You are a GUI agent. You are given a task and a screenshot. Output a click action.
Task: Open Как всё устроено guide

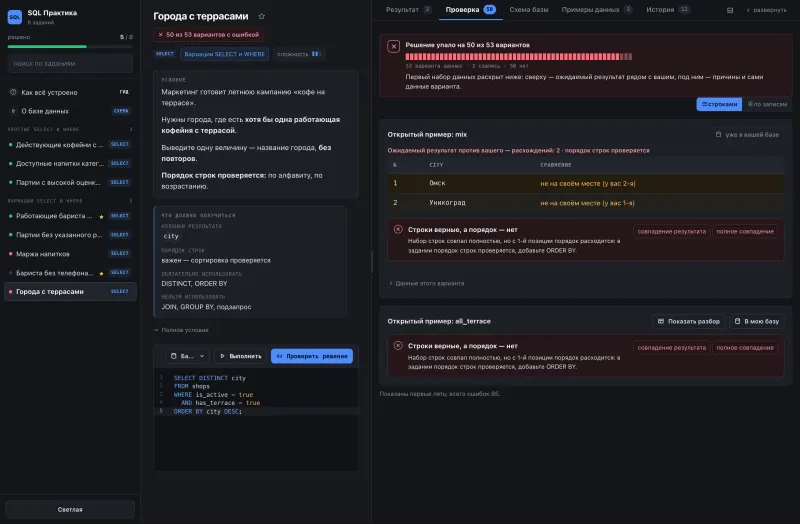70,92
